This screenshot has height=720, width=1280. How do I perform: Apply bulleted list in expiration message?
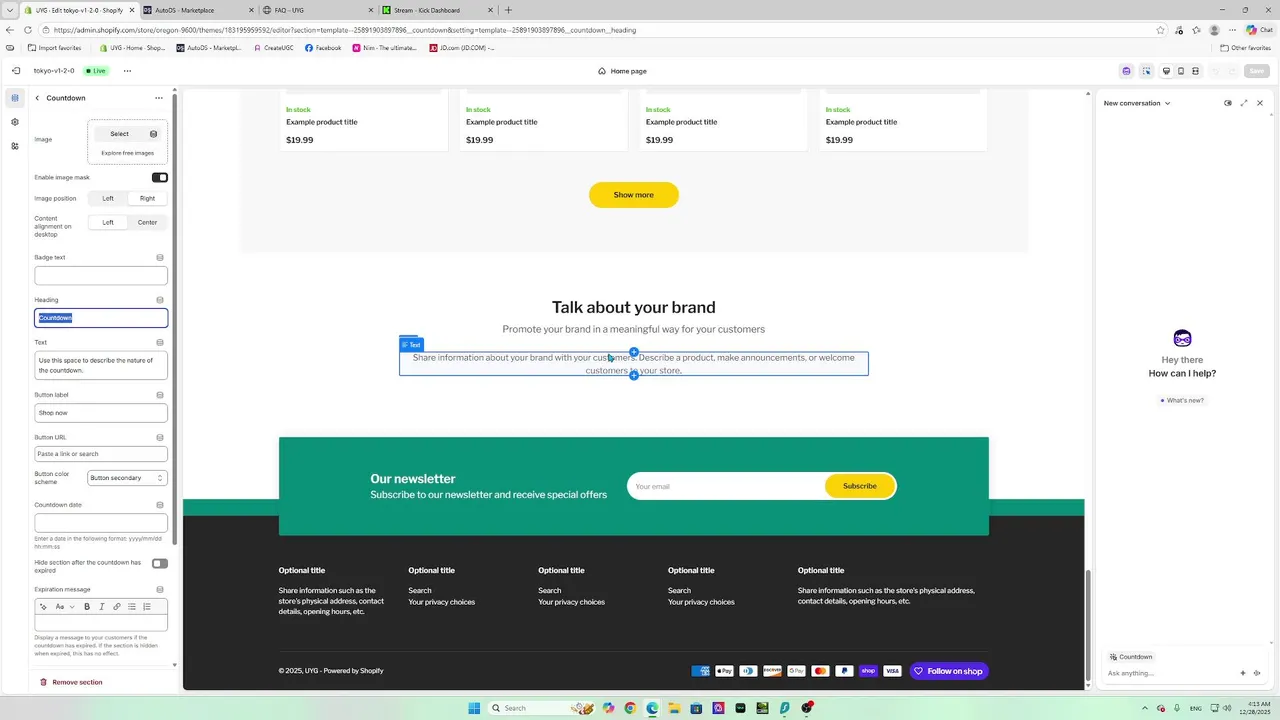(x=131, y=606)
